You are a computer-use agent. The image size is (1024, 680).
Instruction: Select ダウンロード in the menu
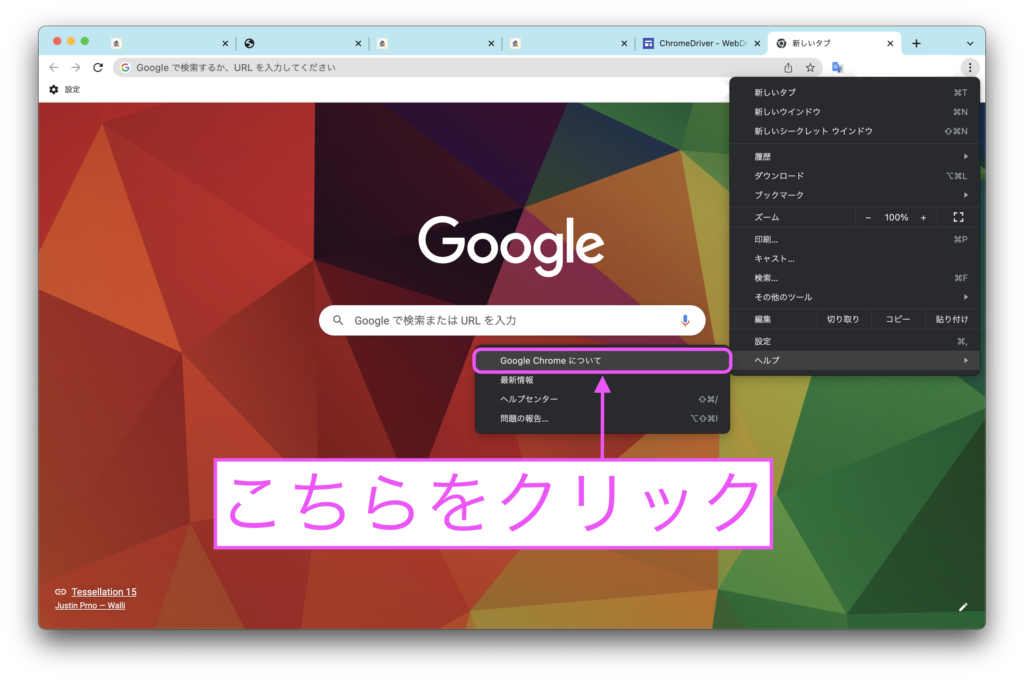pyautogui.click(x=855, y=176)
